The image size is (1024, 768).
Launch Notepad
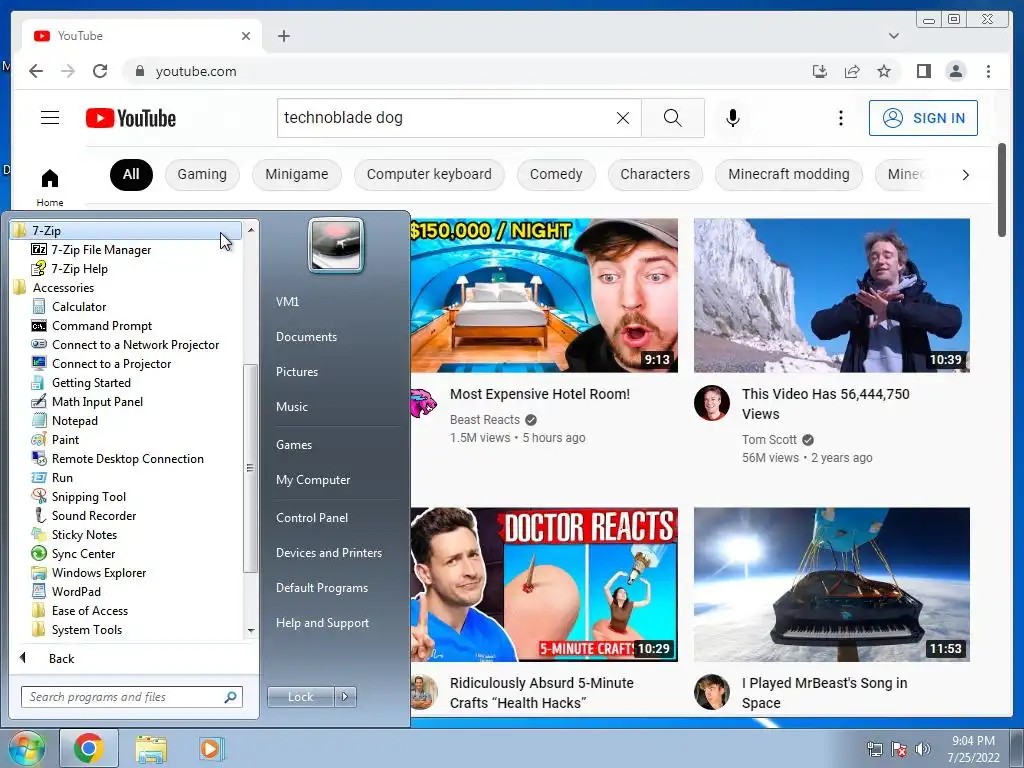coord(74,421)
